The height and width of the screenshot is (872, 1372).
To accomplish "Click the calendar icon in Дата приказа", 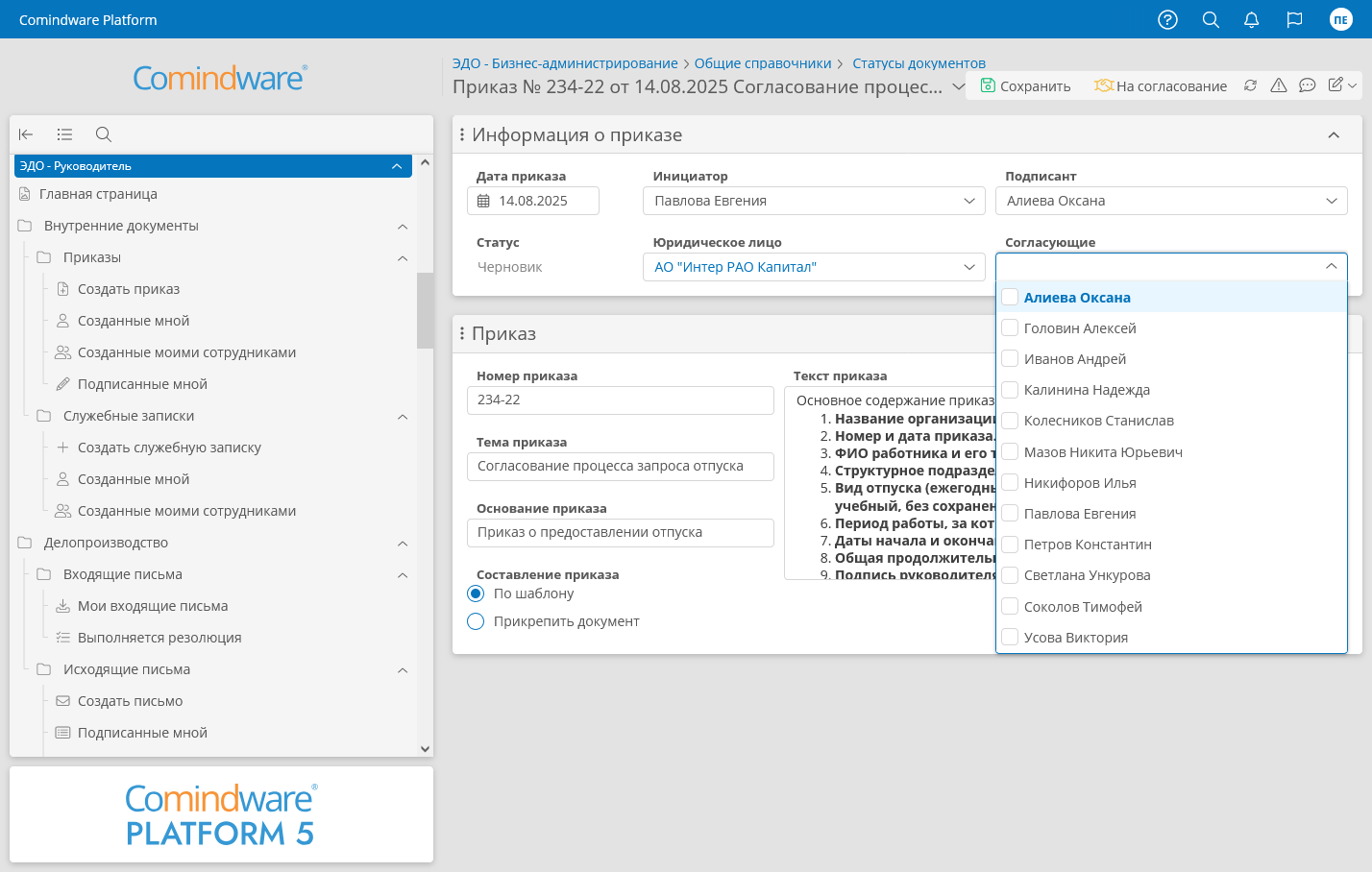I will (x=483, y=201).
